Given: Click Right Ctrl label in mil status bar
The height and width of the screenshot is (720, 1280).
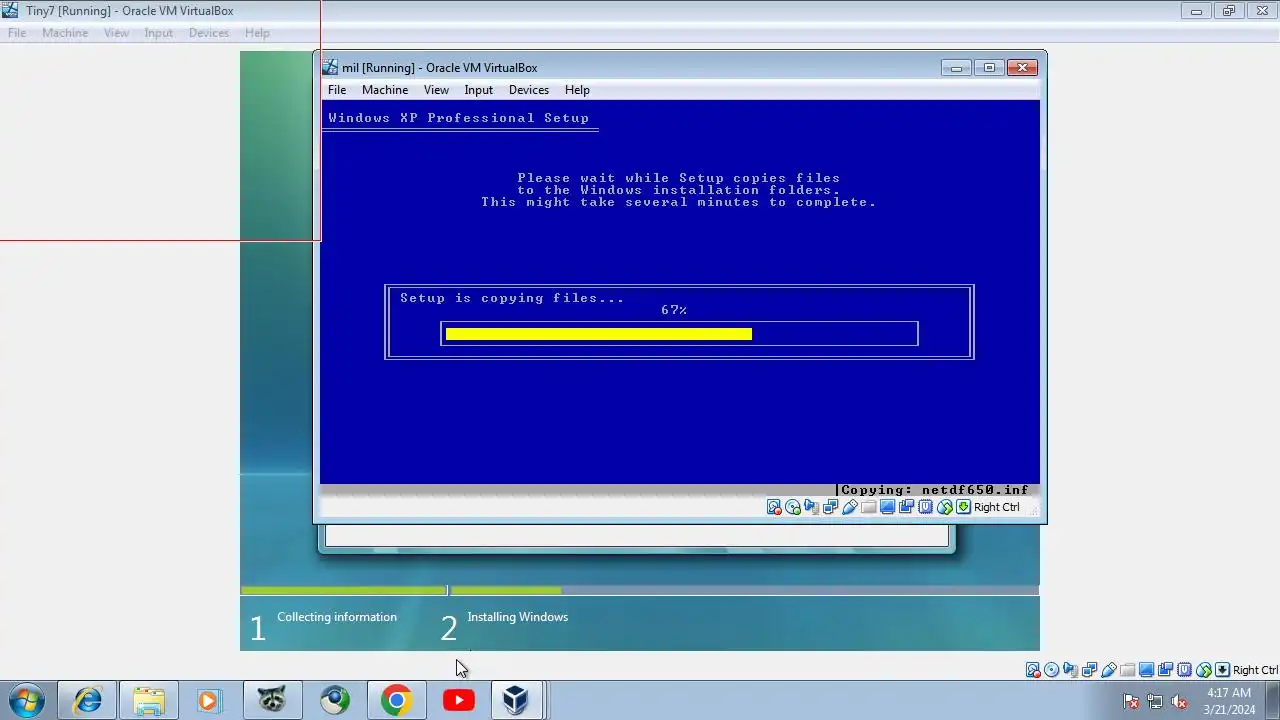Looking at the screenshot, I should coord(997,507).
